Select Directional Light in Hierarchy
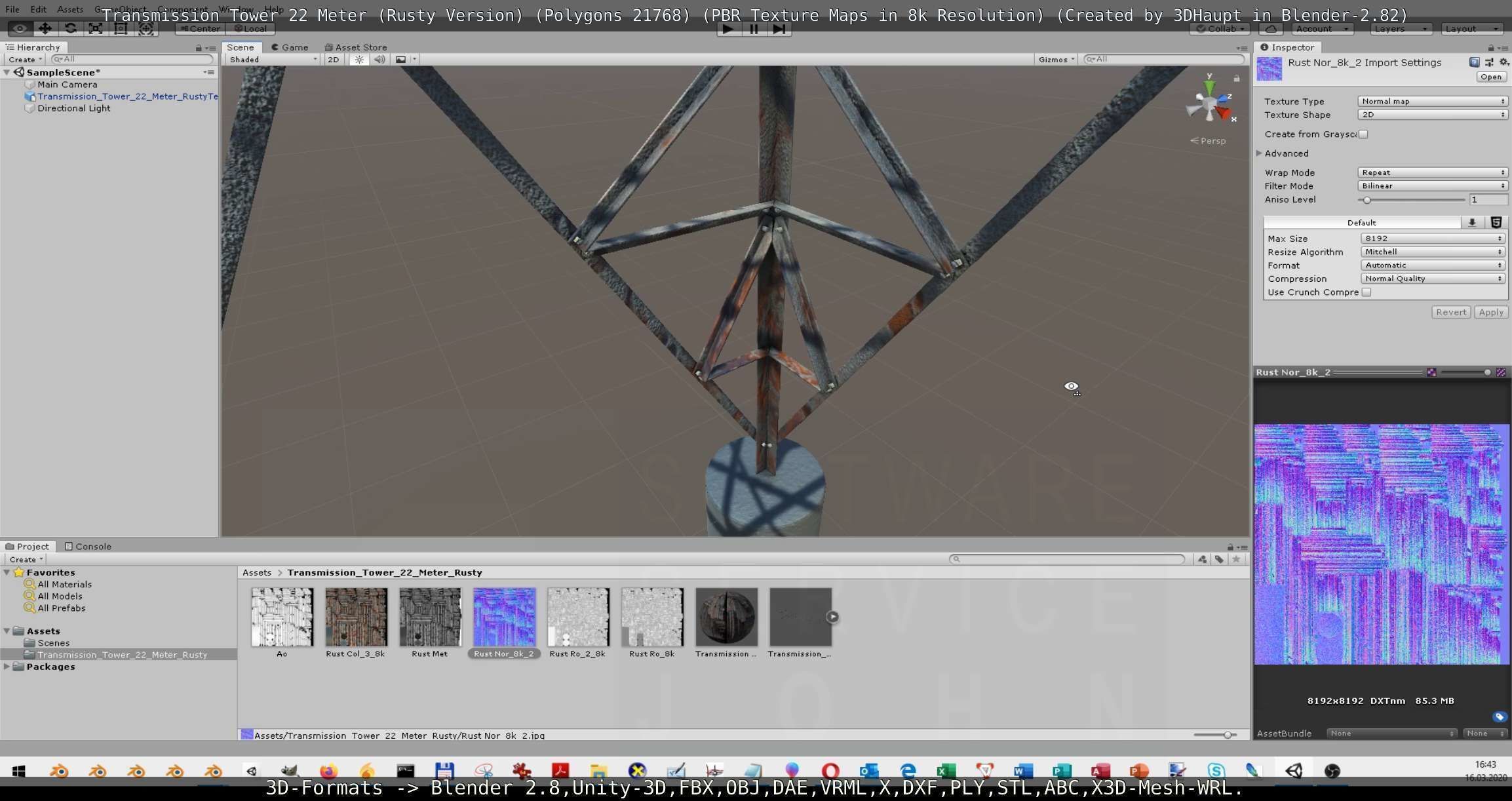 tap(73, 108)
